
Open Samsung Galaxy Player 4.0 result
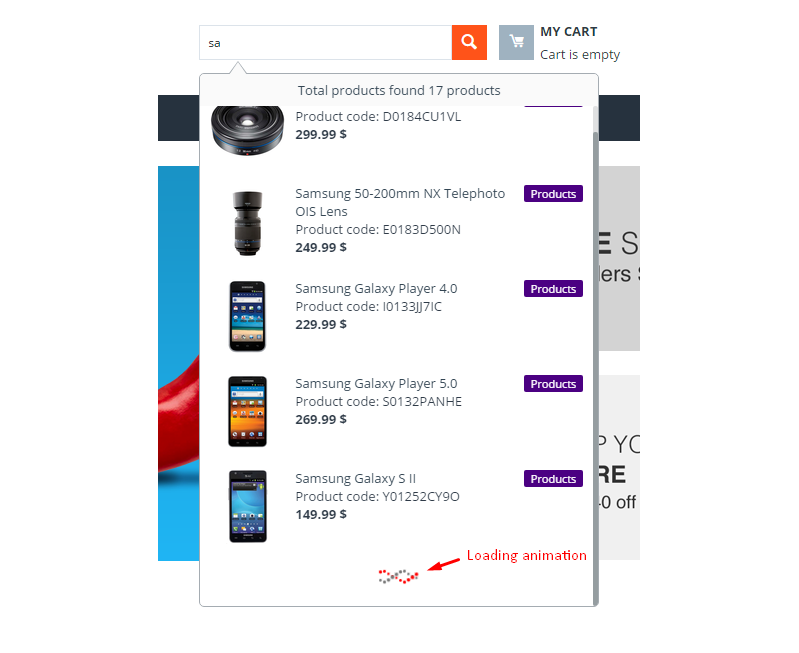(x=376, y=289)
